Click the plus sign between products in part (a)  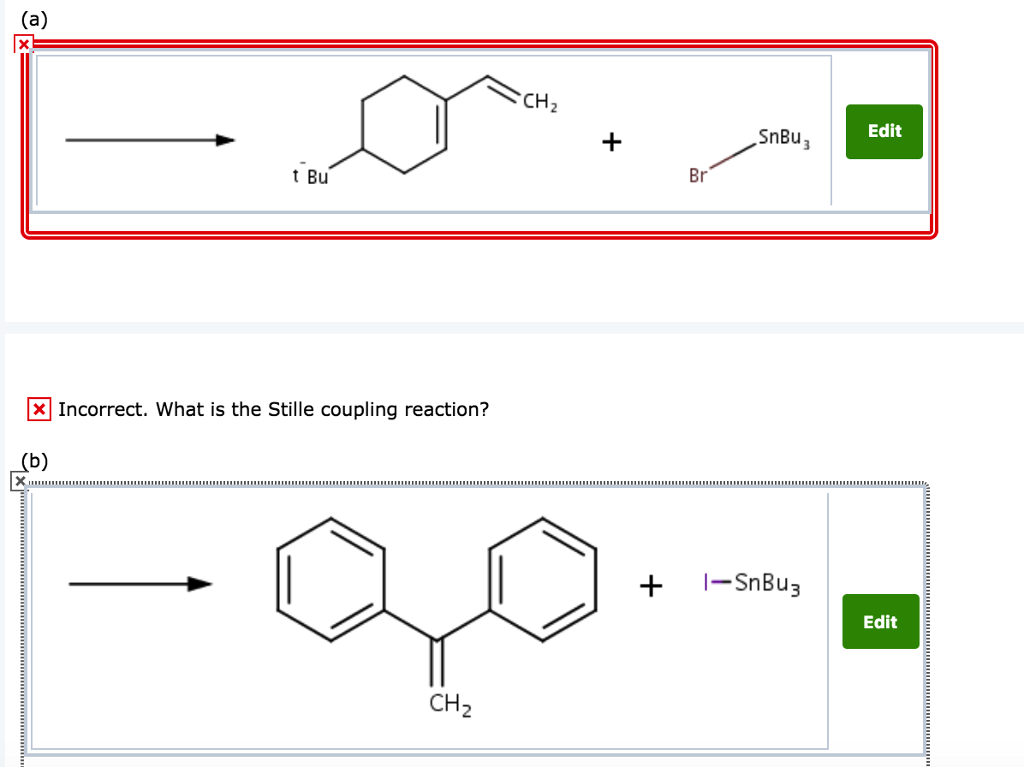coord(611,141)
